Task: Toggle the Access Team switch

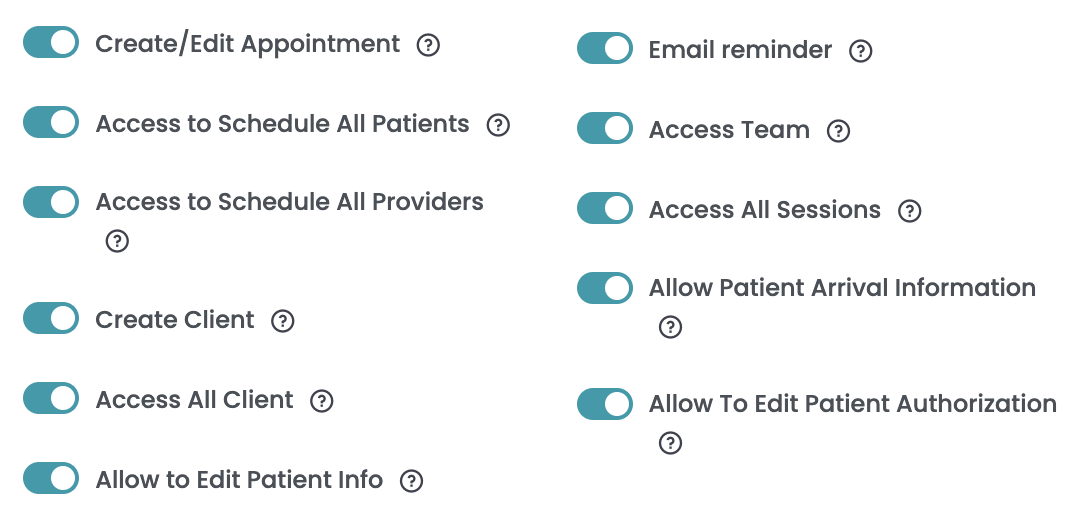Action: 604,128
